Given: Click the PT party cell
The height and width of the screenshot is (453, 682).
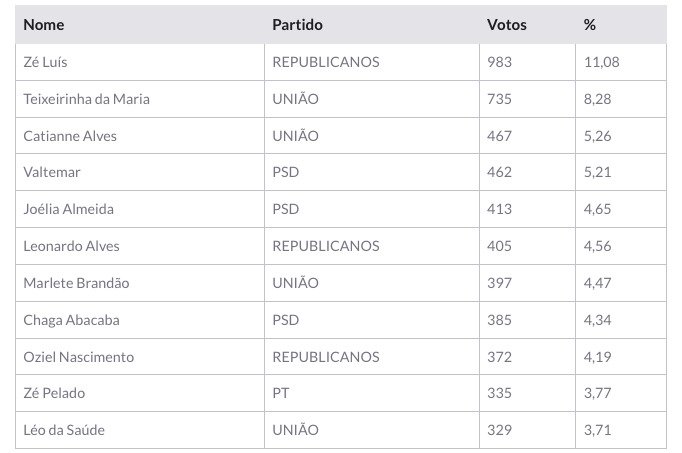Looking at the screenshot, I should coord(281,393).
